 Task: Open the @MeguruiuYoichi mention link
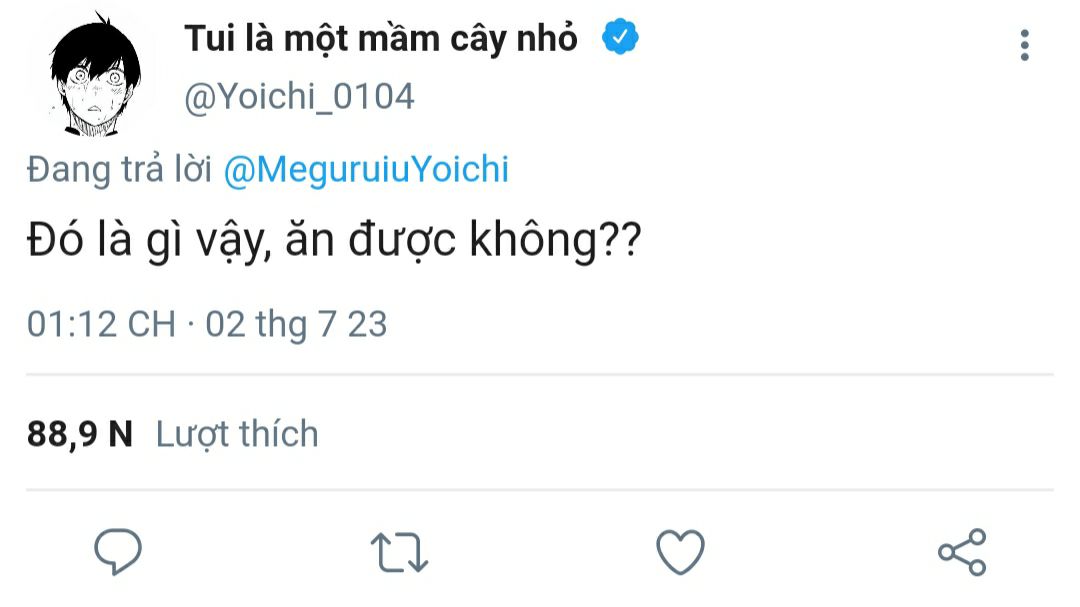[366, 170]
